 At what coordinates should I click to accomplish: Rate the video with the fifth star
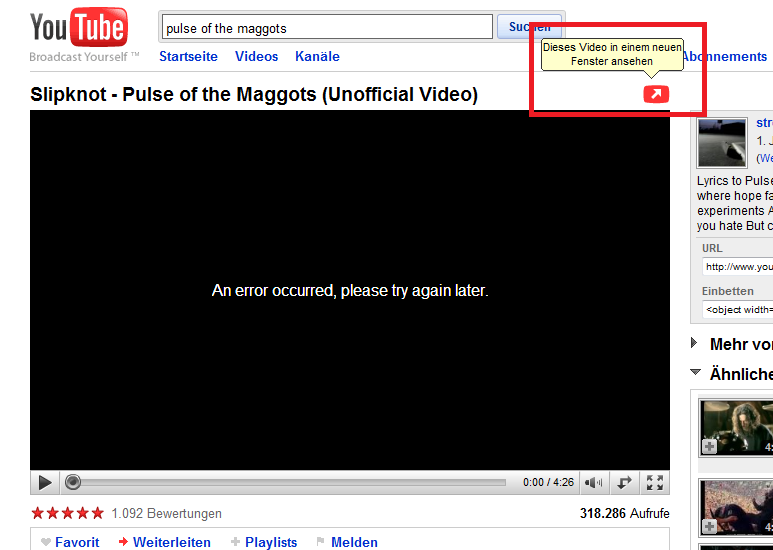tap(98, 514)
